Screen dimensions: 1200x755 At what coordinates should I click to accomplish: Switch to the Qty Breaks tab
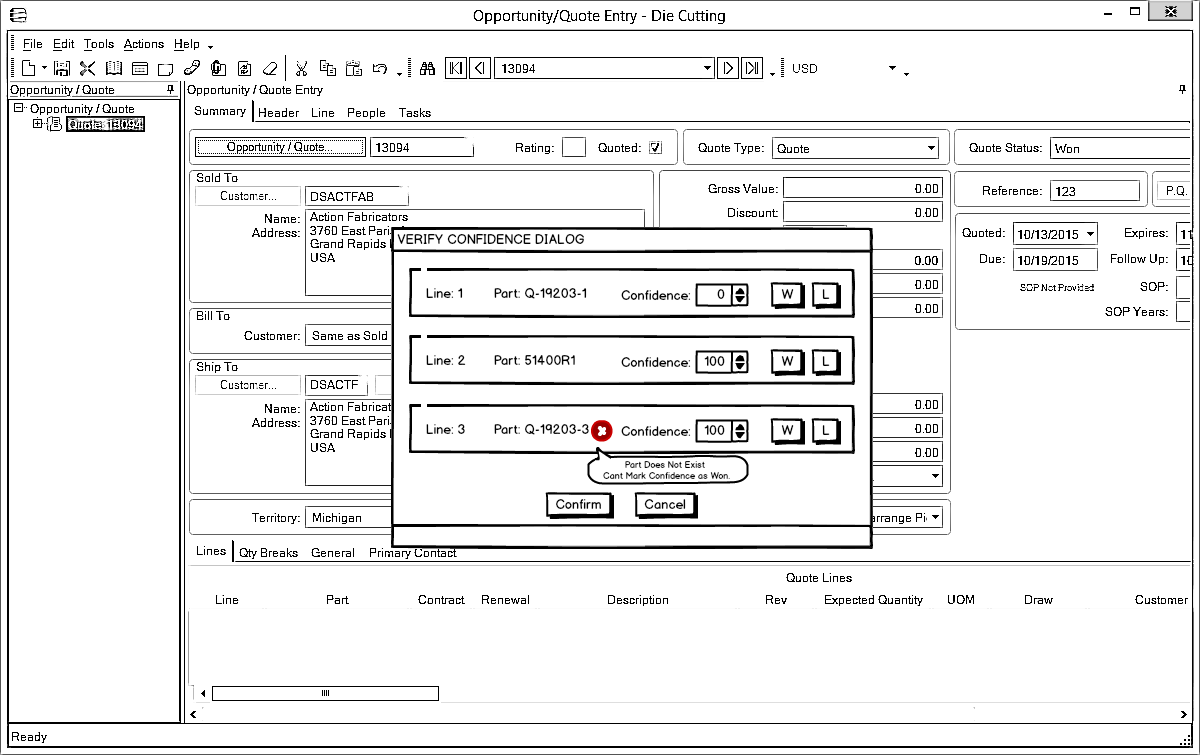pos(268,553)
